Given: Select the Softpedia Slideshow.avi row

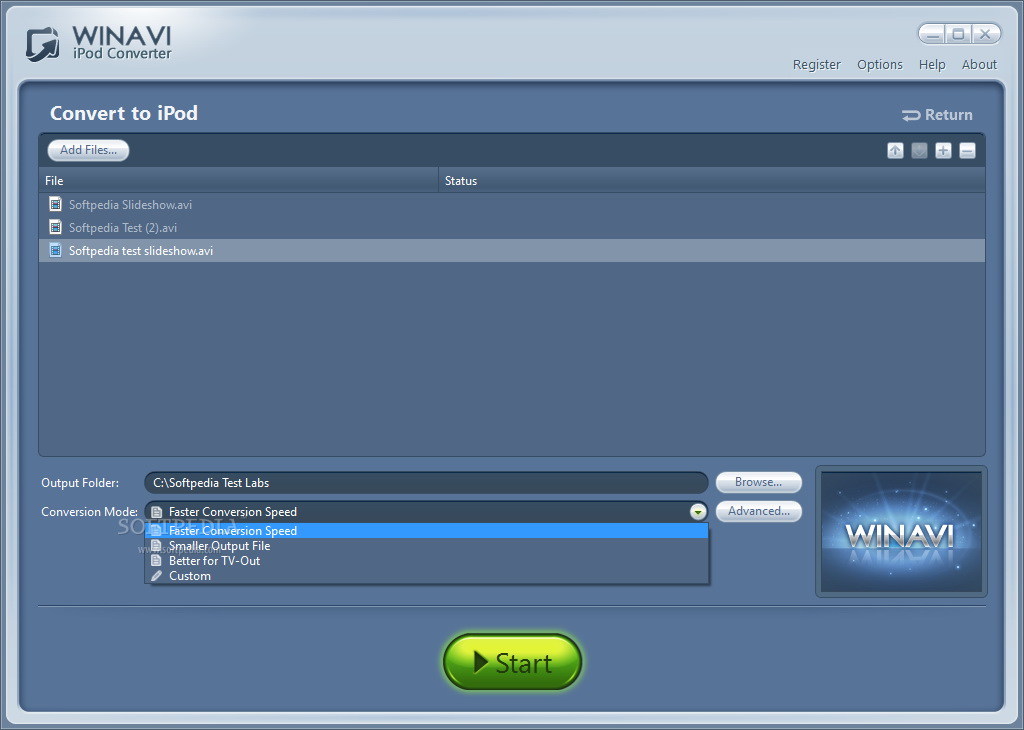Looking at the screenshot, I should 512,204.
